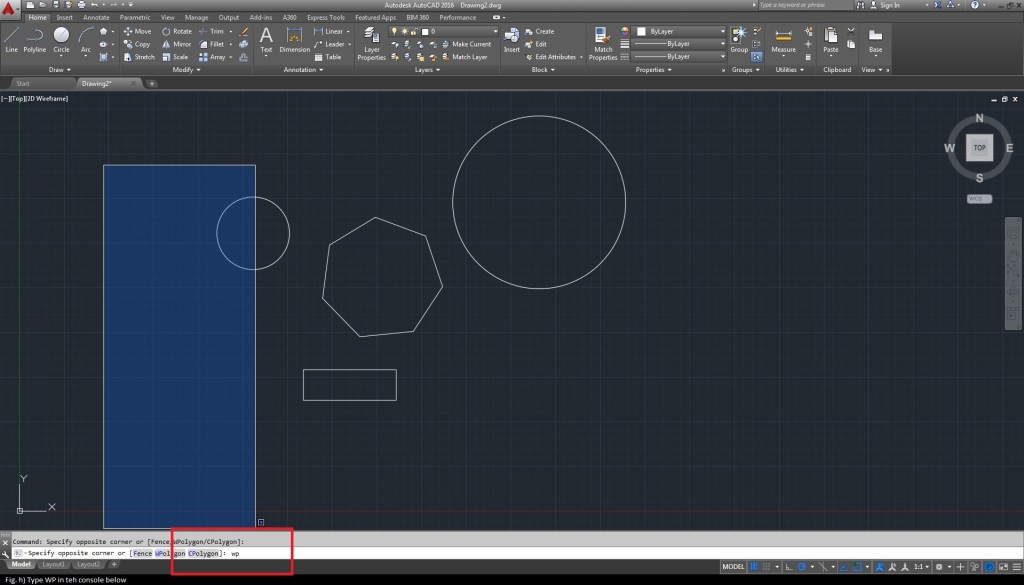Select the Line drawing tool
Screen dimensions: 1024x585
click(12, 38)
